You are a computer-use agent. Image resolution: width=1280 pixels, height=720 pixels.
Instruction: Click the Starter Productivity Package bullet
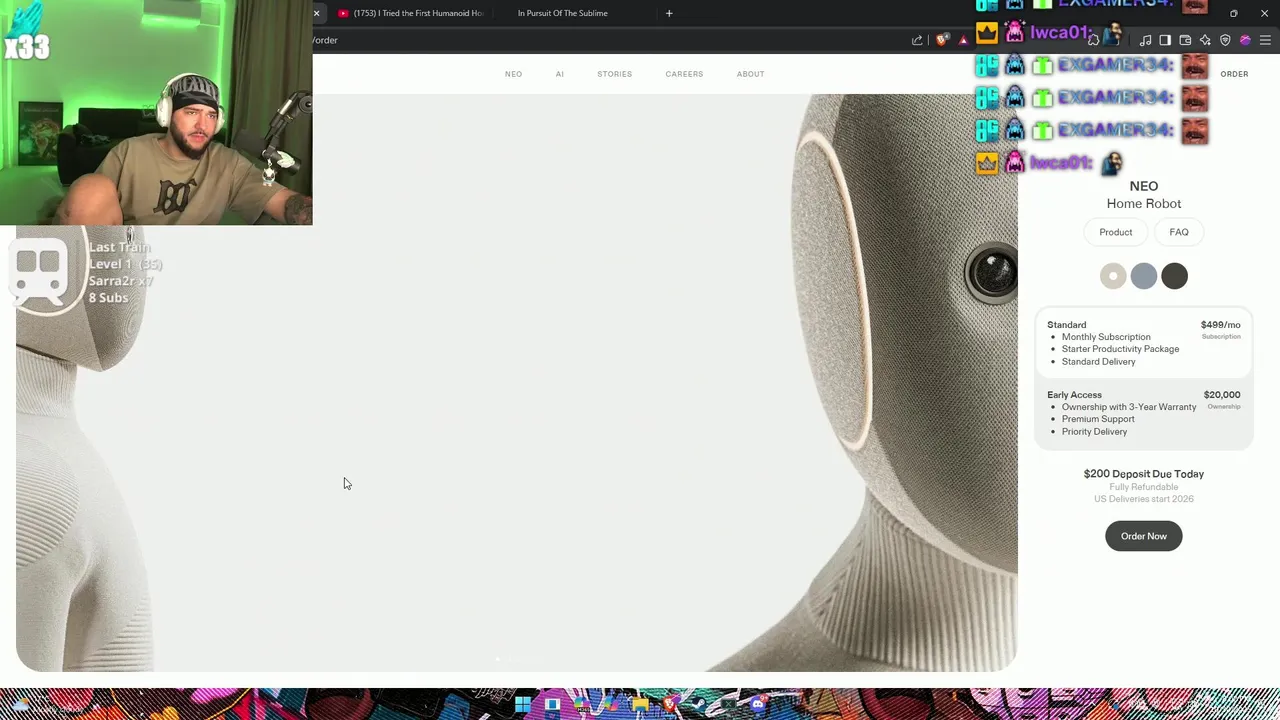click(x=1120, y=349)
